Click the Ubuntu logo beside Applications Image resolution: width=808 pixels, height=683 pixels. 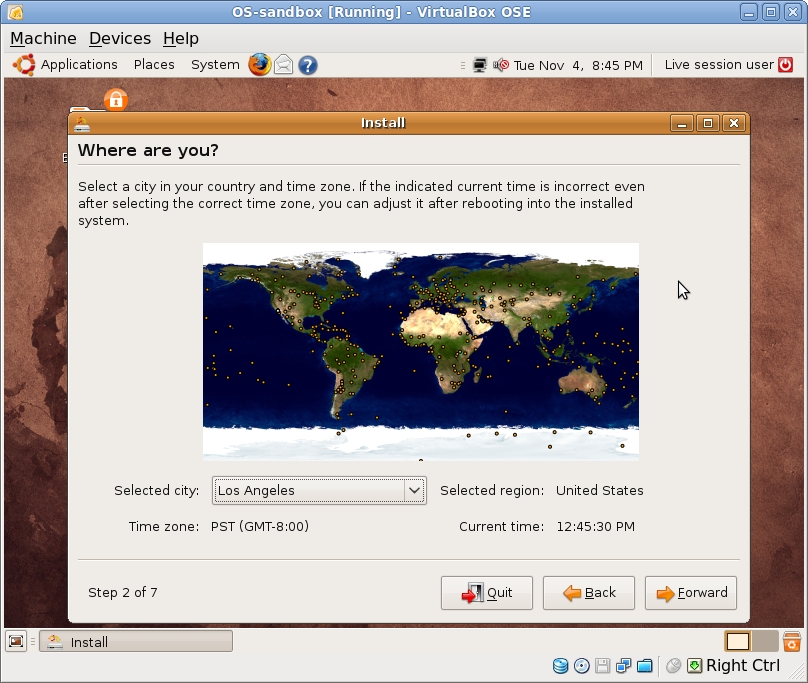24,65
